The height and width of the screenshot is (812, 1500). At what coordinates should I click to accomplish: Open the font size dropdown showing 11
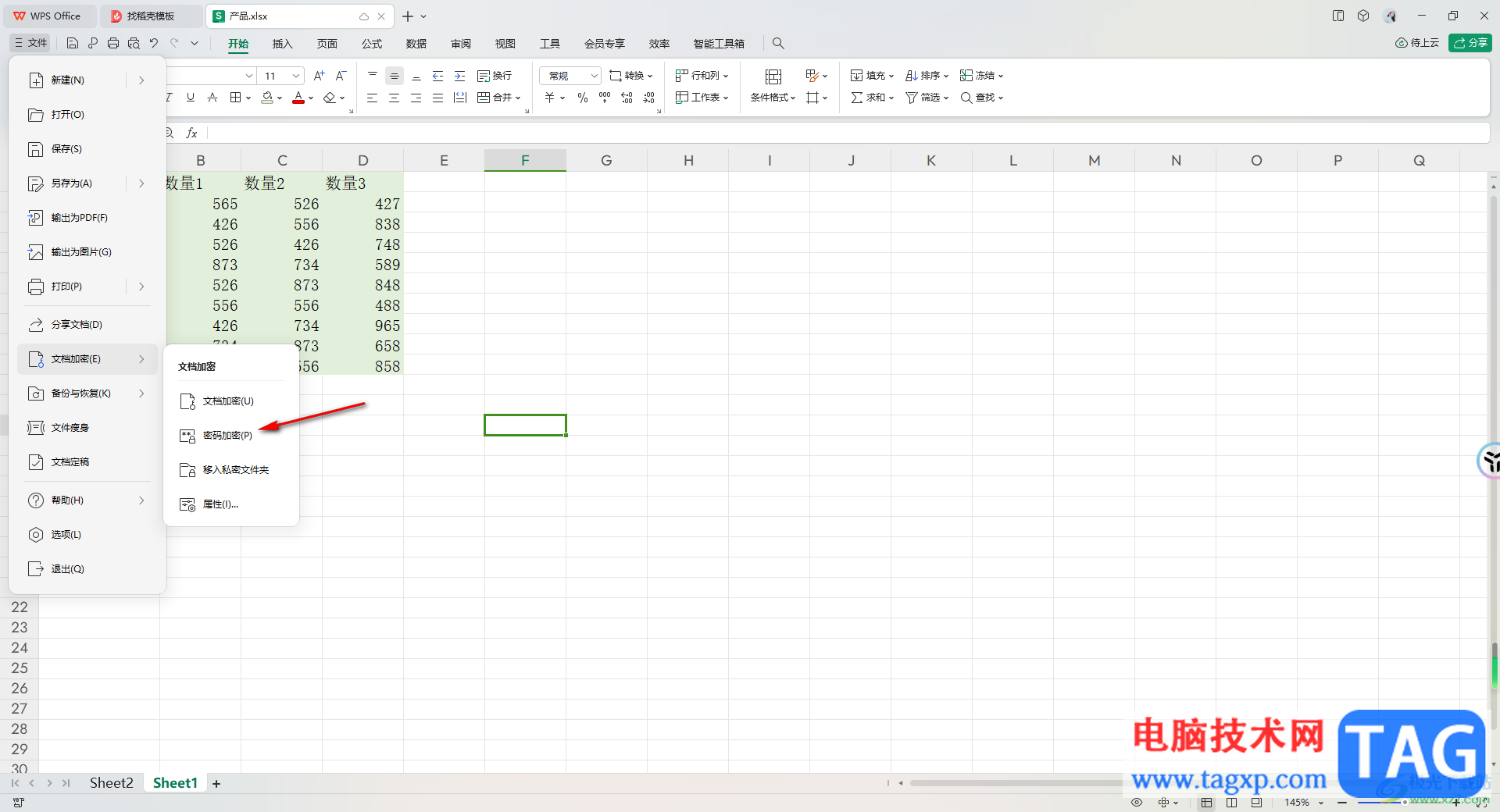(x=297, y=76)
